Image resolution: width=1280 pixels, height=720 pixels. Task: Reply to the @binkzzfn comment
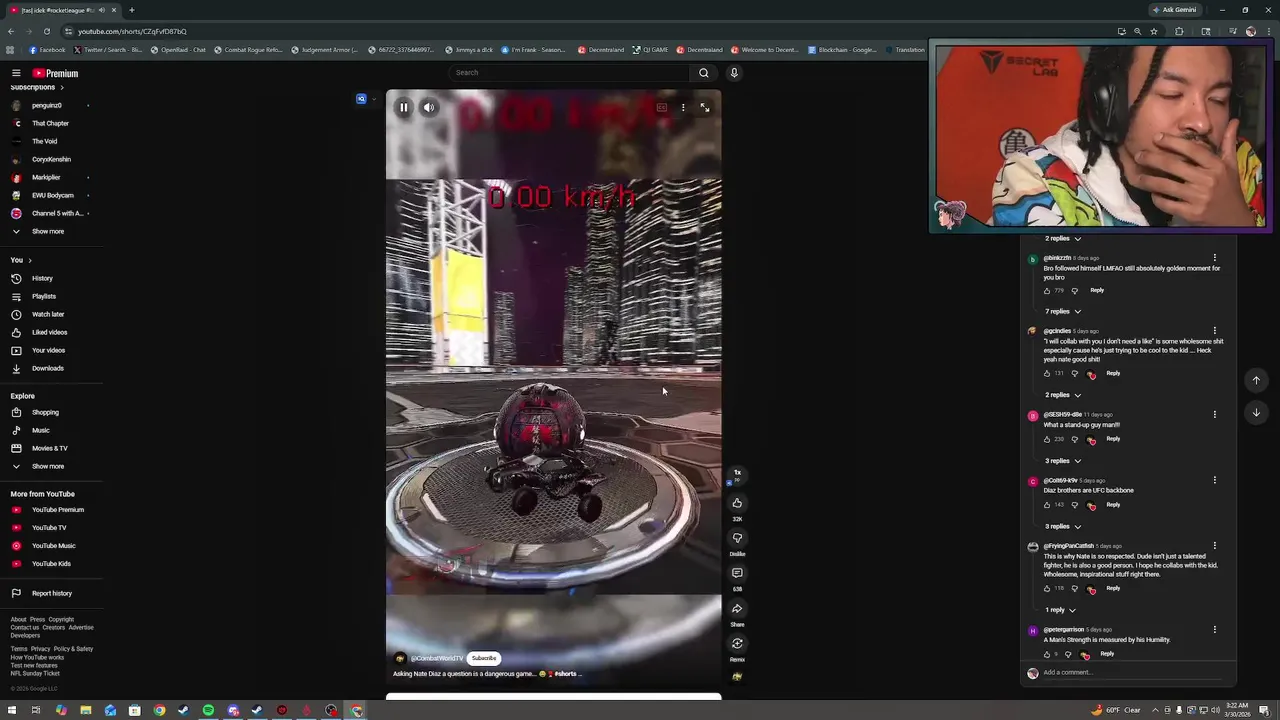(x=1097, y=290)
